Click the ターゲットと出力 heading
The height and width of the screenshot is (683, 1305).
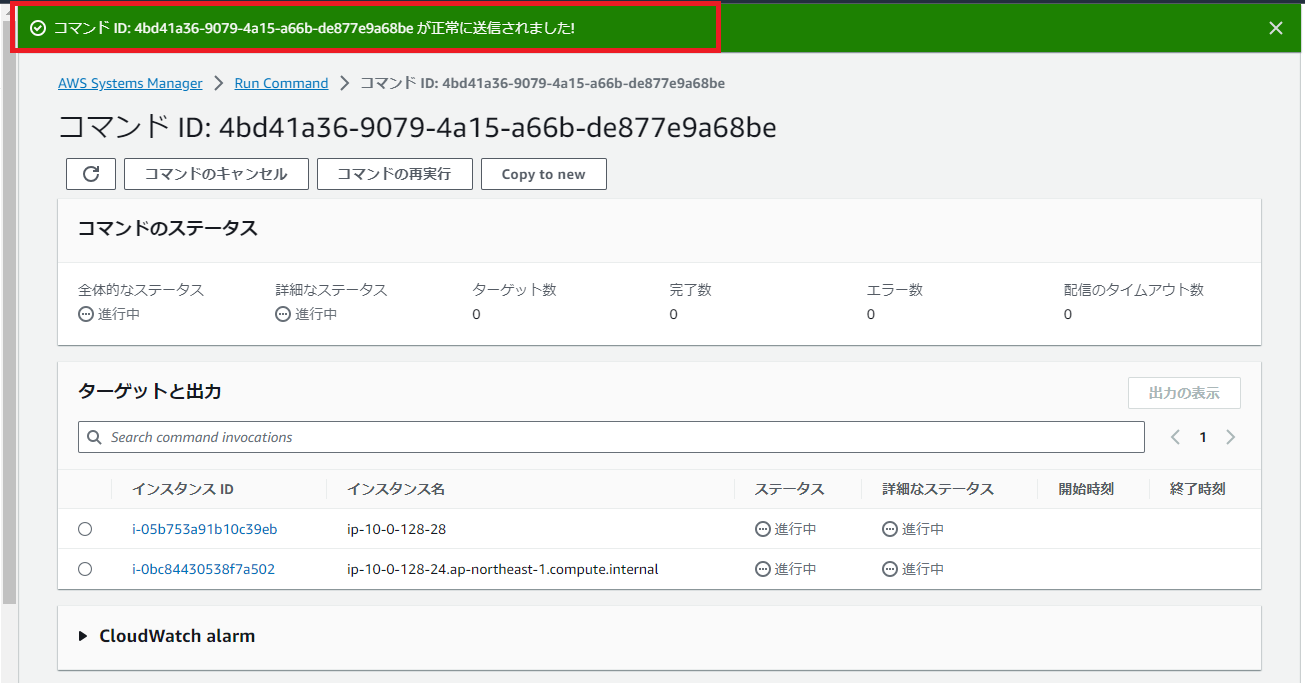(x=150, y=392)
